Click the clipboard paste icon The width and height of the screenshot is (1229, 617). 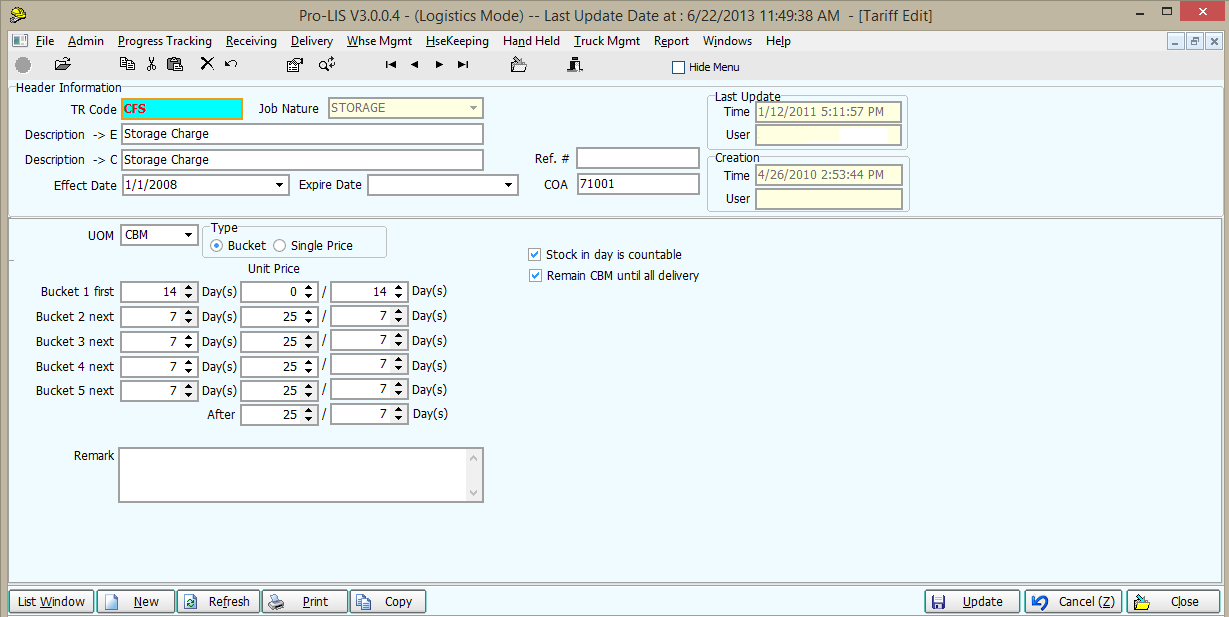tap(175, 64)
